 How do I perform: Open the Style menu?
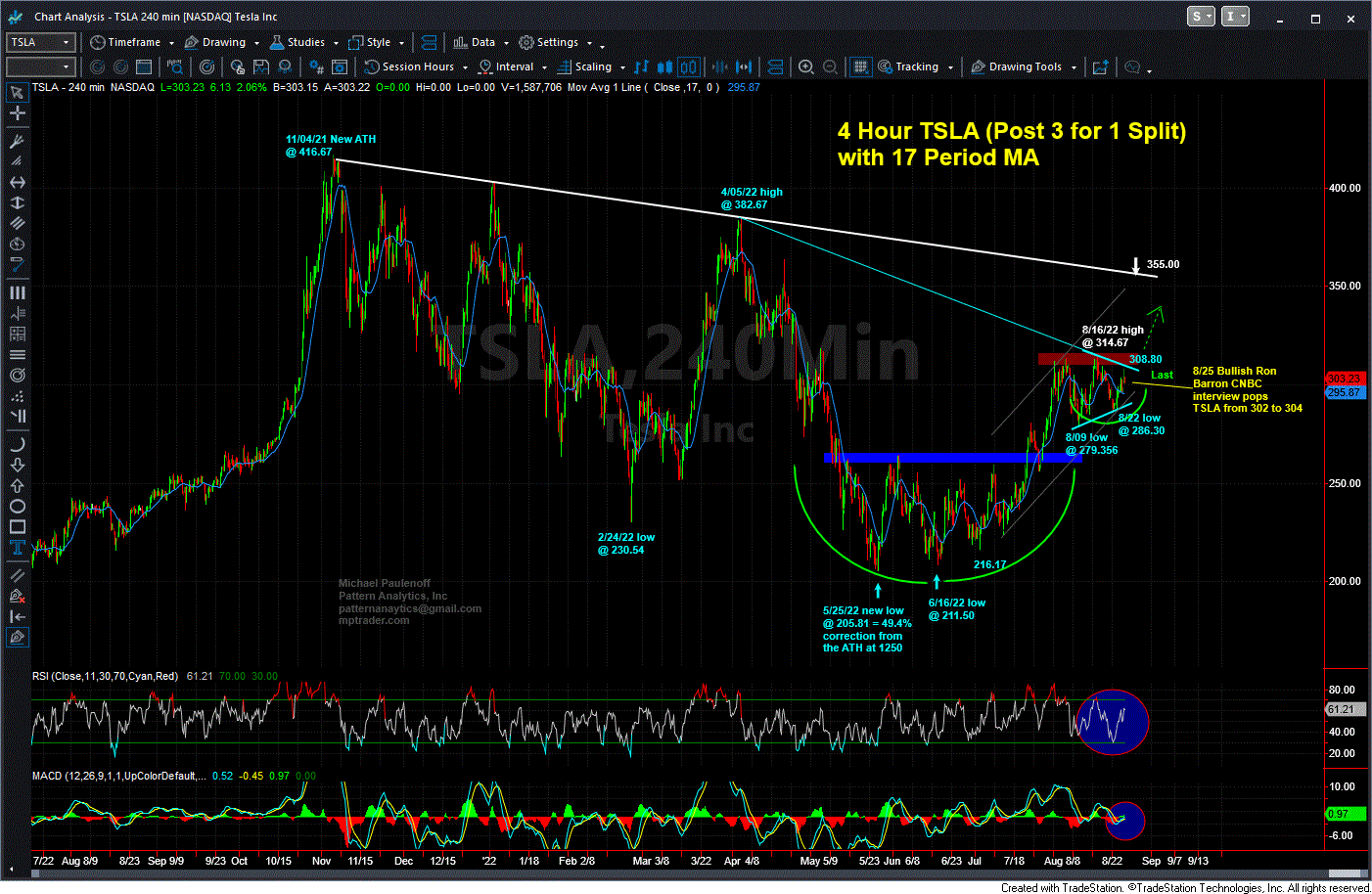(370, 42)
